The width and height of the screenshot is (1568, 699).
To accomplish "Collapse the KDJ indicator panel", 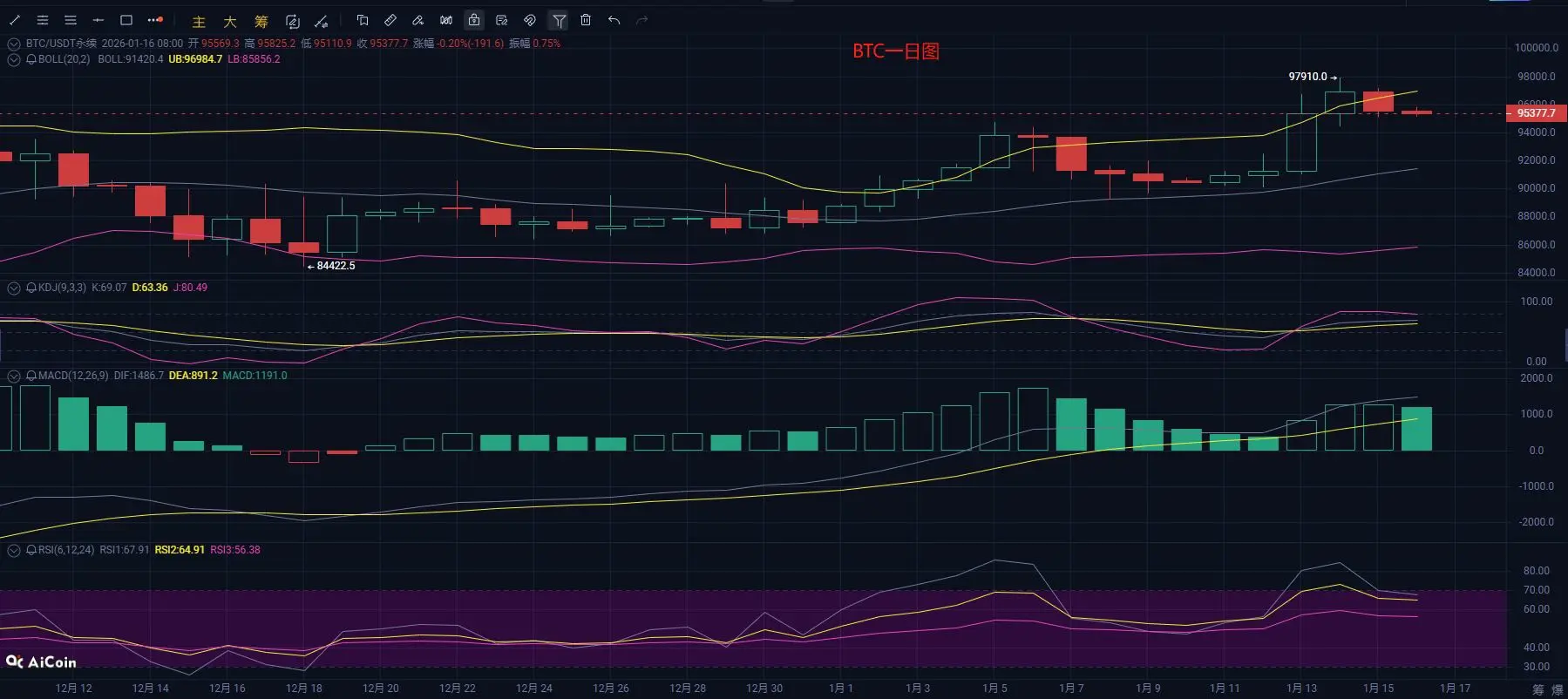I will click(14, 288).
